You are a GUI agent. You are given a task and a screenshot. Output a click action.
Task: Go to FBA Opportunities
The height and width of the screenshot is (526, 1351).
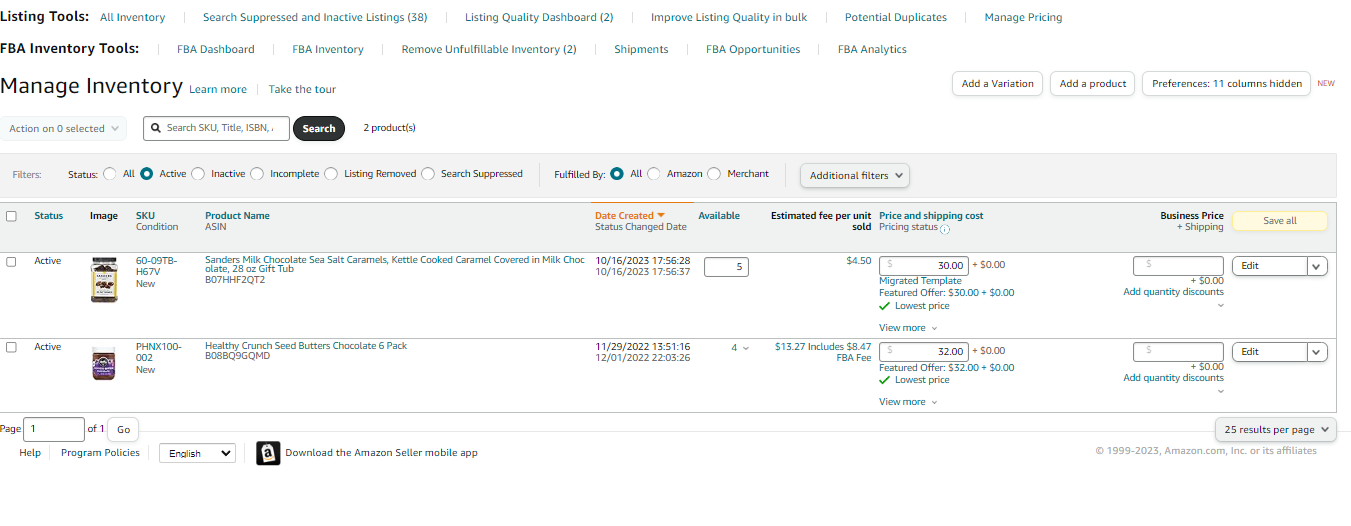pos(753,49)
